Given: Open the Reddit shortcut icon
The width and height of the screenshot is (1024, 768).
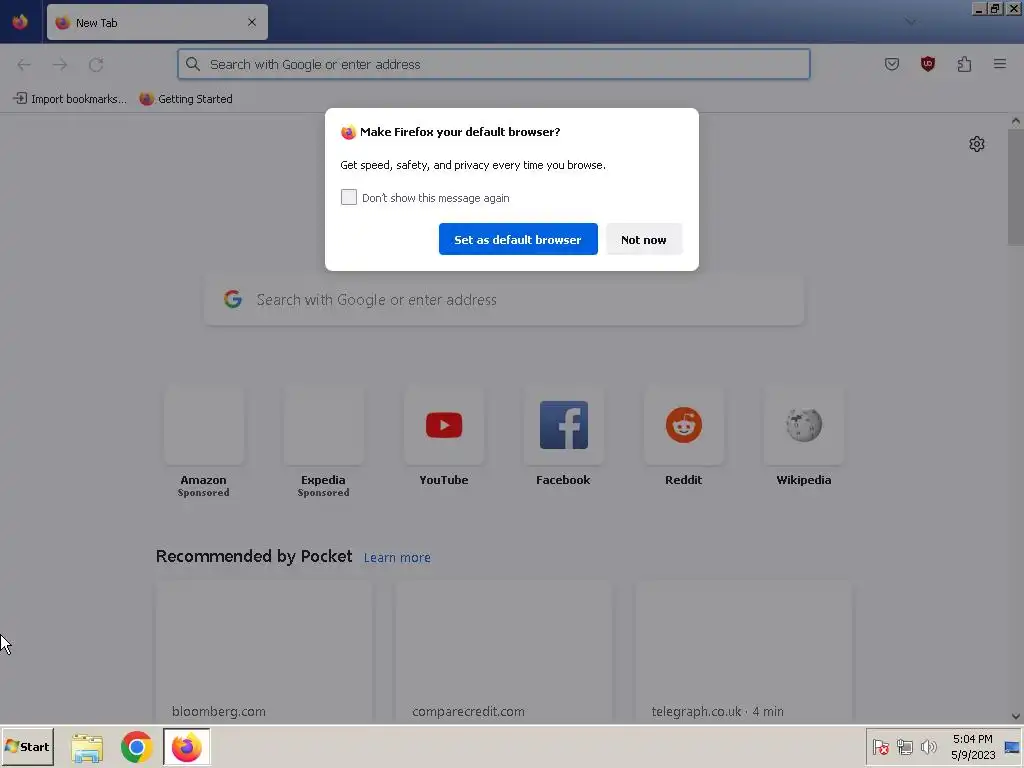Looking at the screenshot, I should 684,425.
